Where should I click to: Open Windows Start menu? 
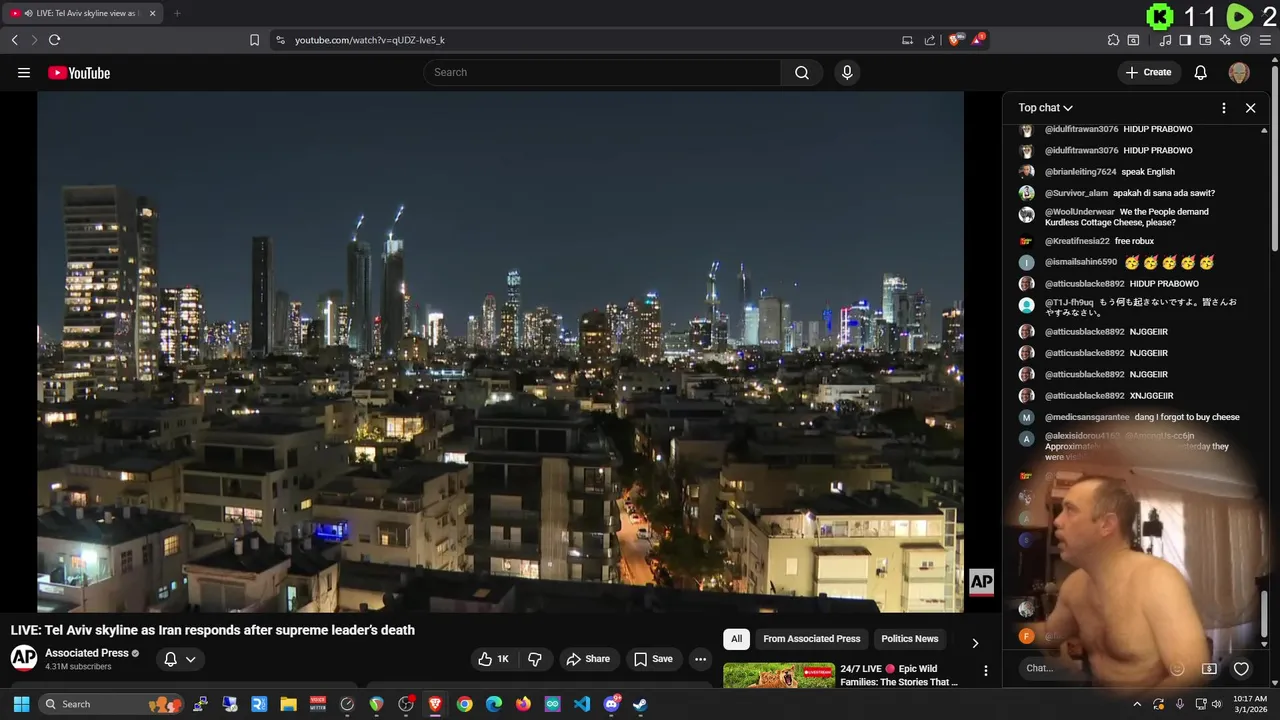pos(21,704)
